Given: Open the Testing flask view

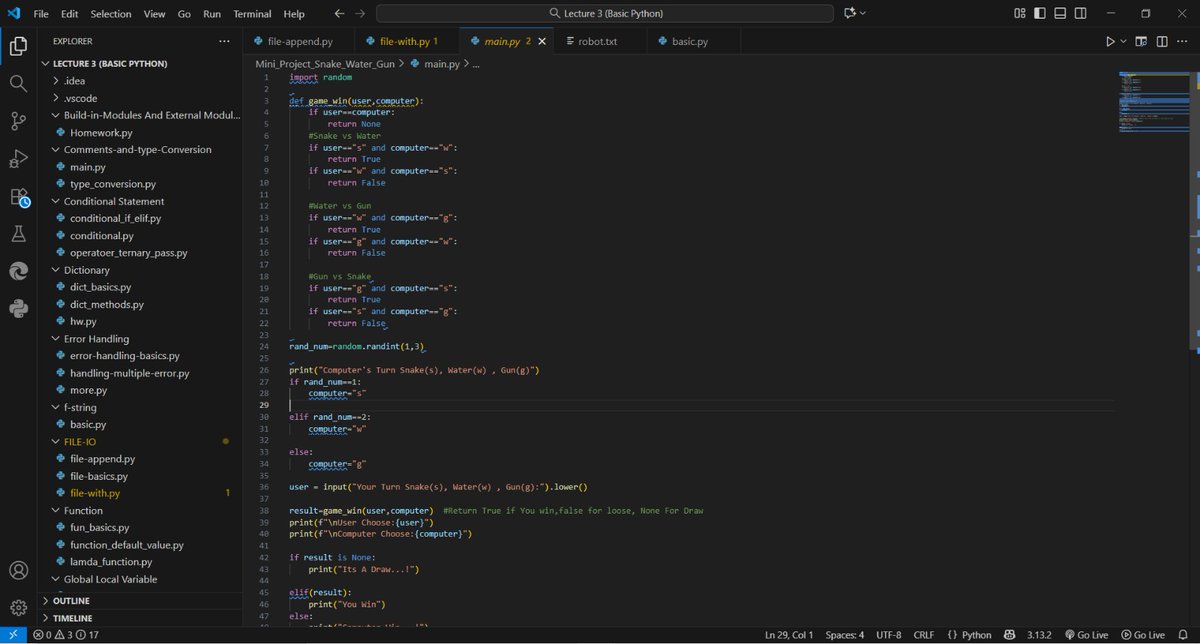Looking at the screenshot, I should pyautogui.click(x=18, y=233).
